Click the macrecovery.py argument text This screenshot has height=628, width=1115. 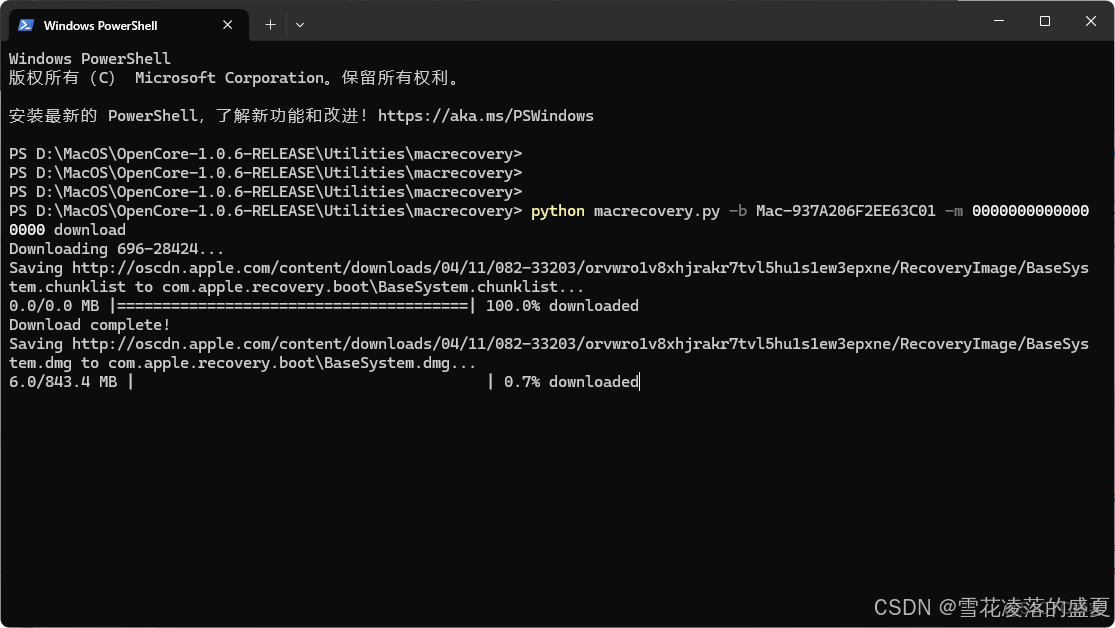pos(656,211)
